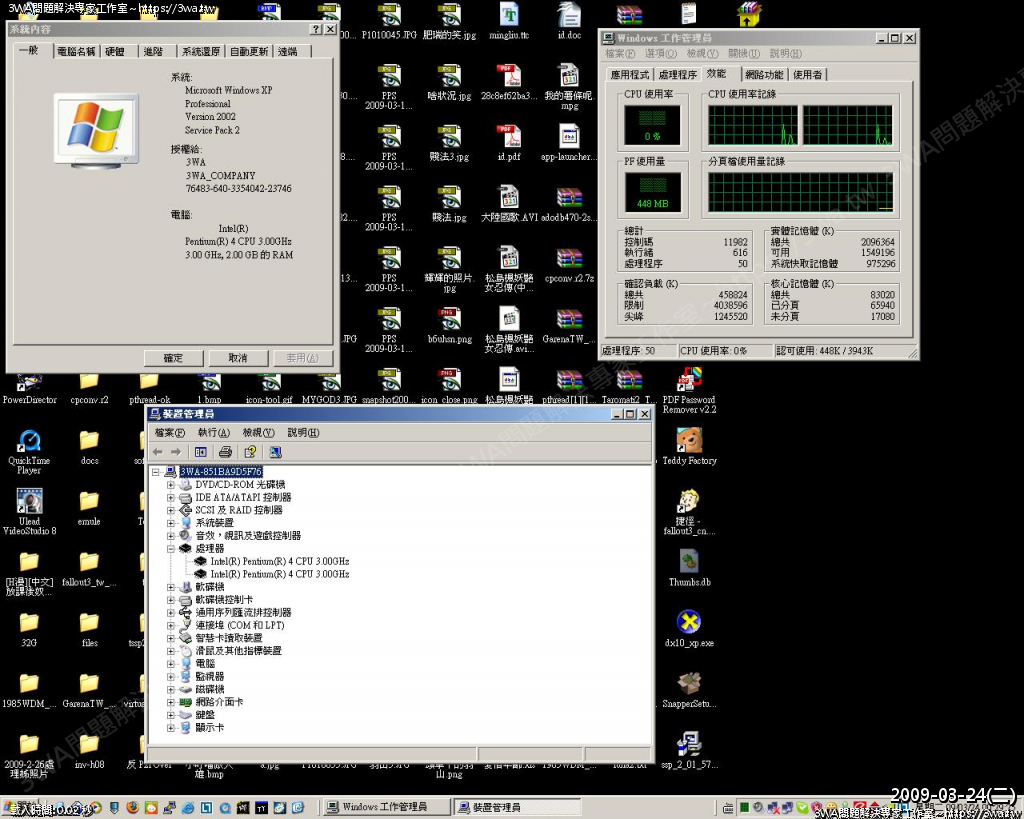This screenshot has height=819, width=1024.
Task: Click 取消 button in System Properties
Action: click(237, 358)
